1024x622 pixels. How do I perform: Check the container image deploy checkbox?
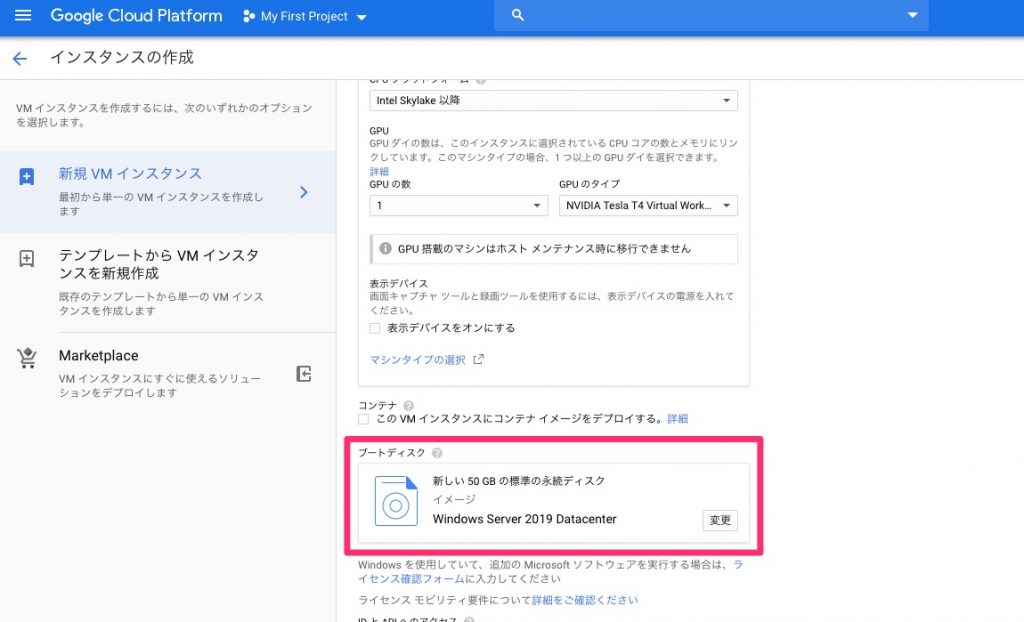364,419
